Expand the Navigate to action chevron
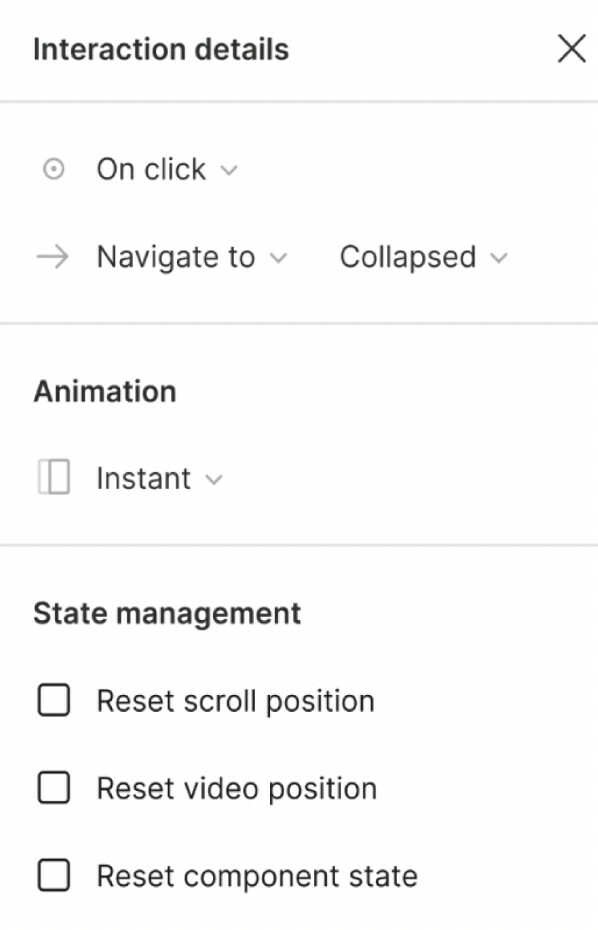Screen dimensions: 598x930 (278, 258)
